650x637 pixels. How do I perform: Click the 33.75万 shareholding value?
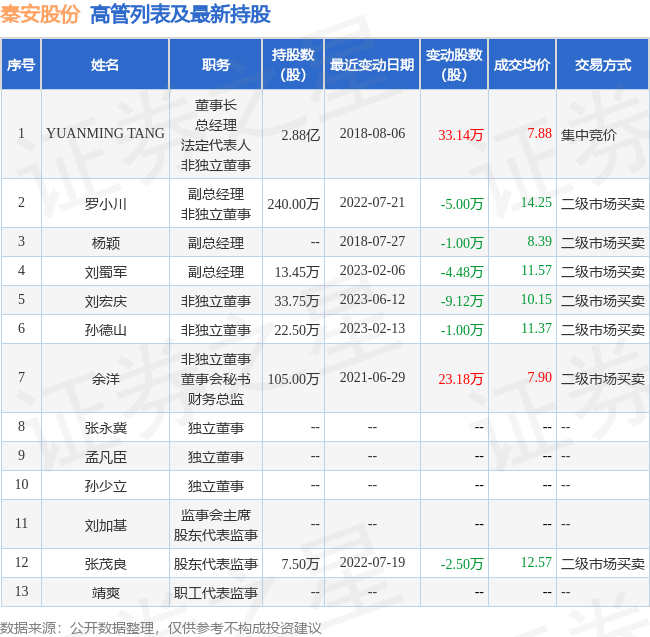(297, 301)
